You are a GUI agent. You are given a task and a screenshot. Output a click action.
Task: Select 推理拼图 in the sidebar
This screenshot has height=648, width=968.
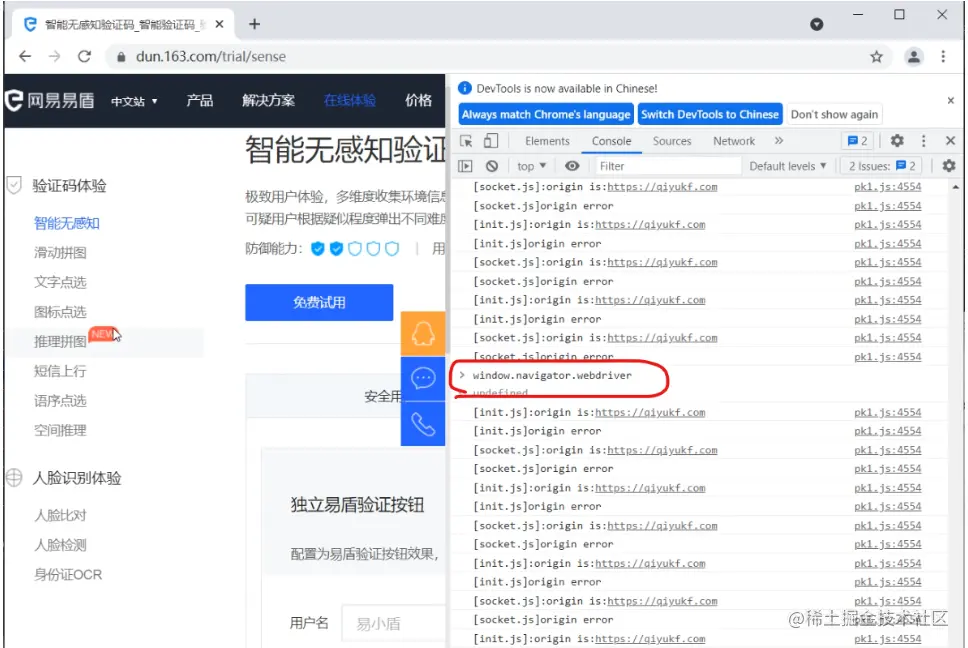60,342
